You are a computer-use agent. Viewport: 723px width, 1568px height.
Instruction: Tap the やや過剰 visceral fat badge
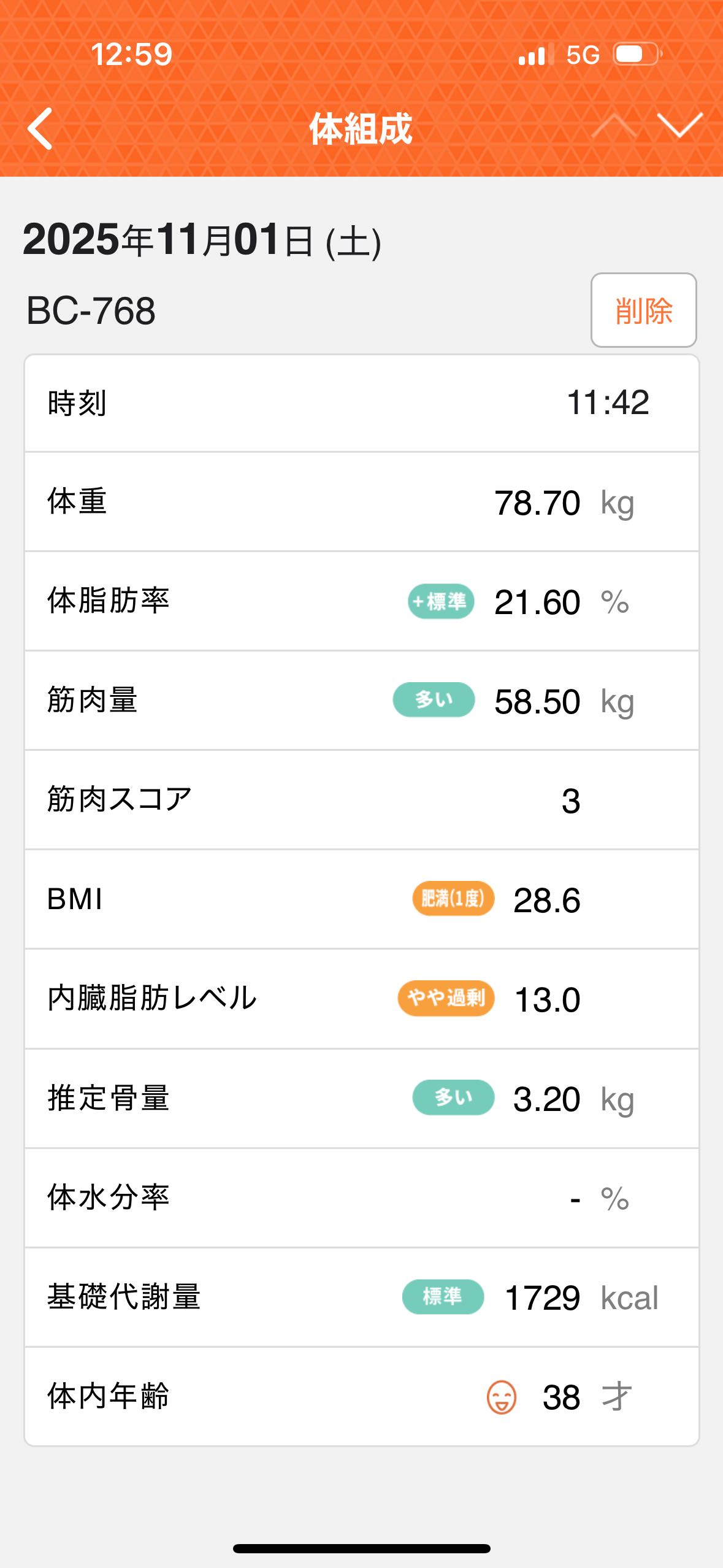[x=446, y=998]
